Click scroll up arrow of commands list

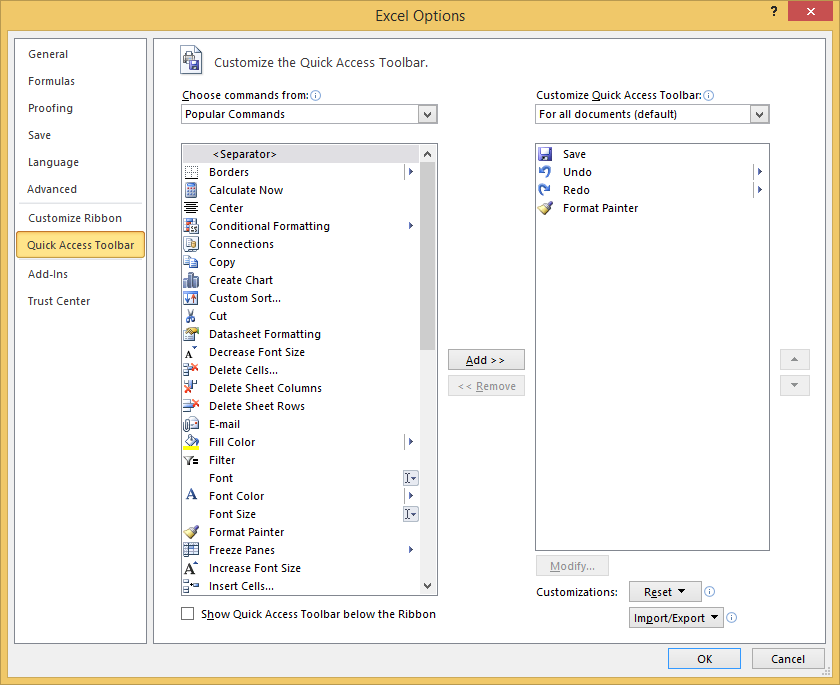pyautogui.click(x=428, y=154)
